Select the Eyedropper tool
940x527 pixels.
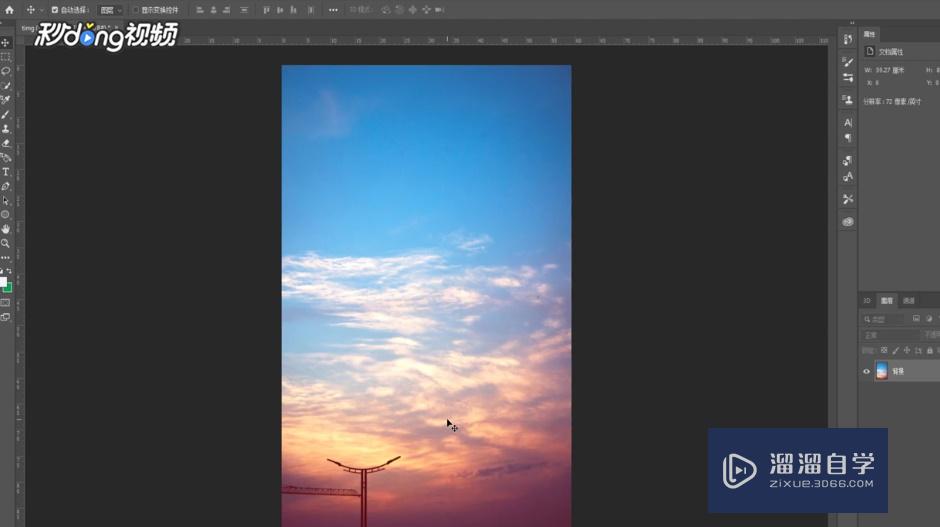5,100
